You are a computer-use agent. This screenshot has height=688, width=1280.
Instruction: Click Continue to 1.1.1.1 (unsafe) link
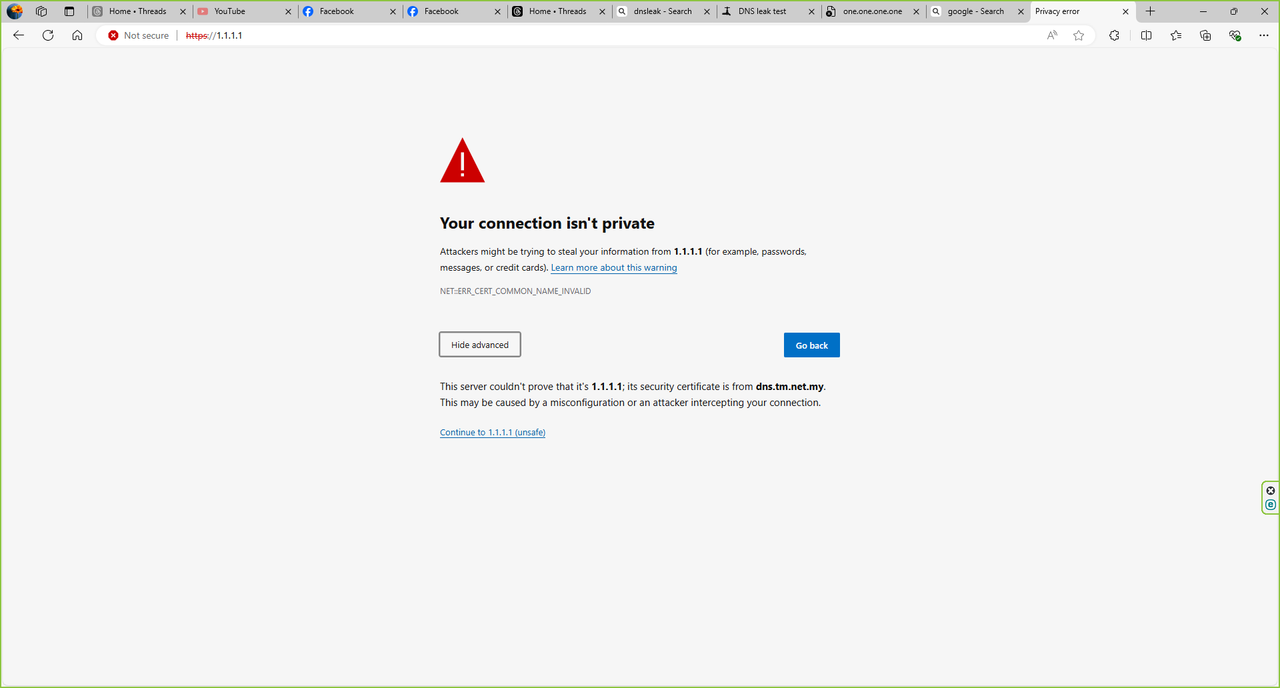pyautogui.click(x=493, y=433)
